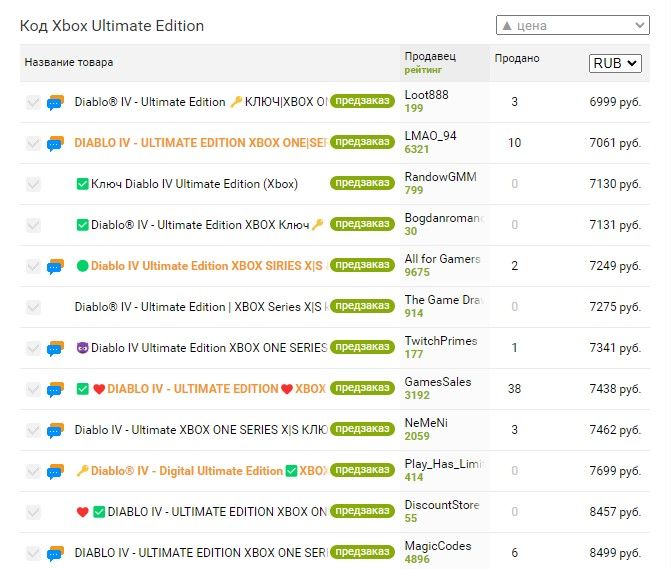Toggle checkbox in All for Gamers row
The image size is (671, 569).
click(x=33, y=266)
